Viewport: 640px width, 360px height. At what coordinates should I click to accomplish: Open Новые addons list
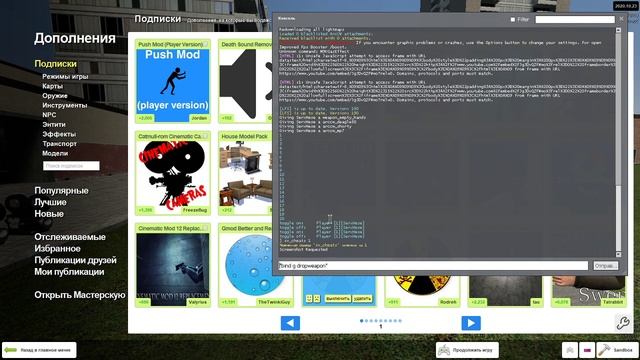click(49, 213)
